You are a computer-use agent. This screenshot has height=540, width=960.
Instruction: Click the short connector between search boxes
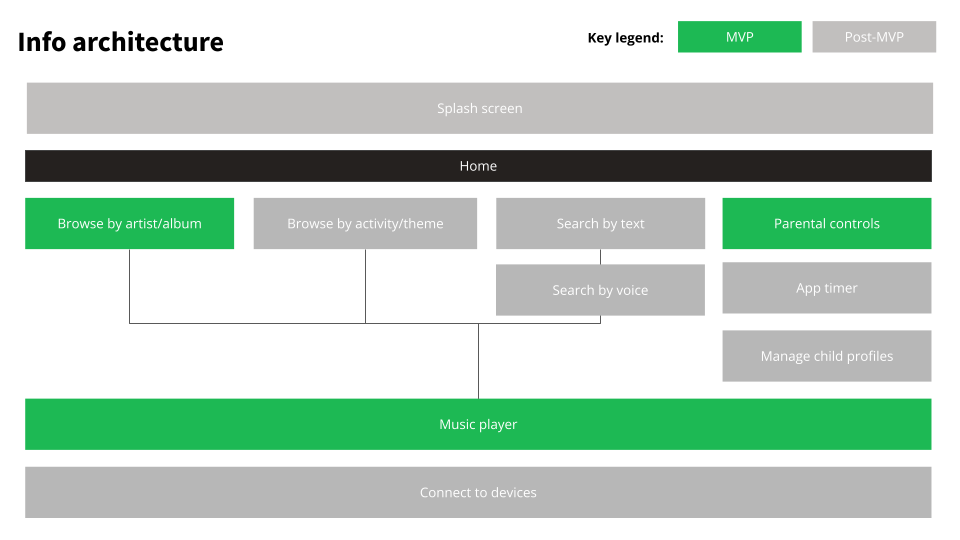(x=601, y=257)
